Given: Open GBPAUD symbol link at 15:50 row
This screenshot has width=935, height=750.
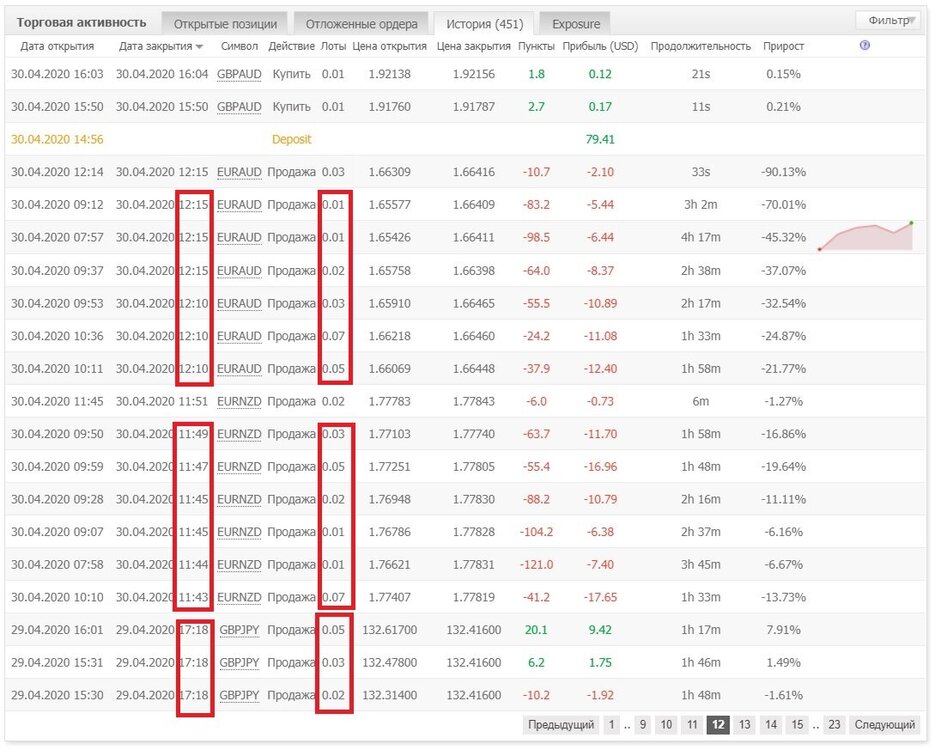Looking at the screenshot, I should (239, 107).
